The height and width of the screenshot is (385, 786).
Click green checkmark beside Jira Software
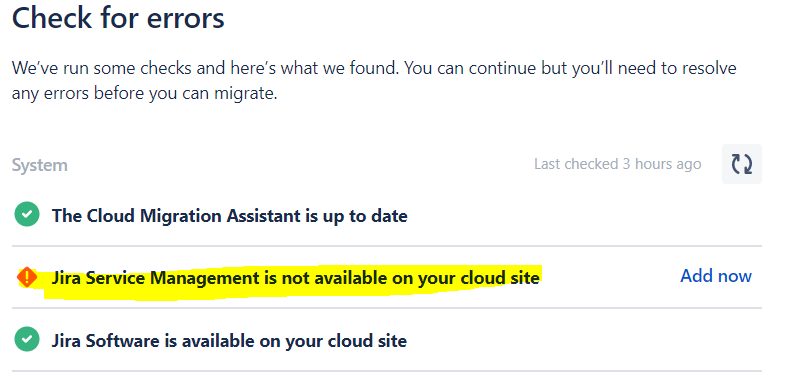(27, 339)
